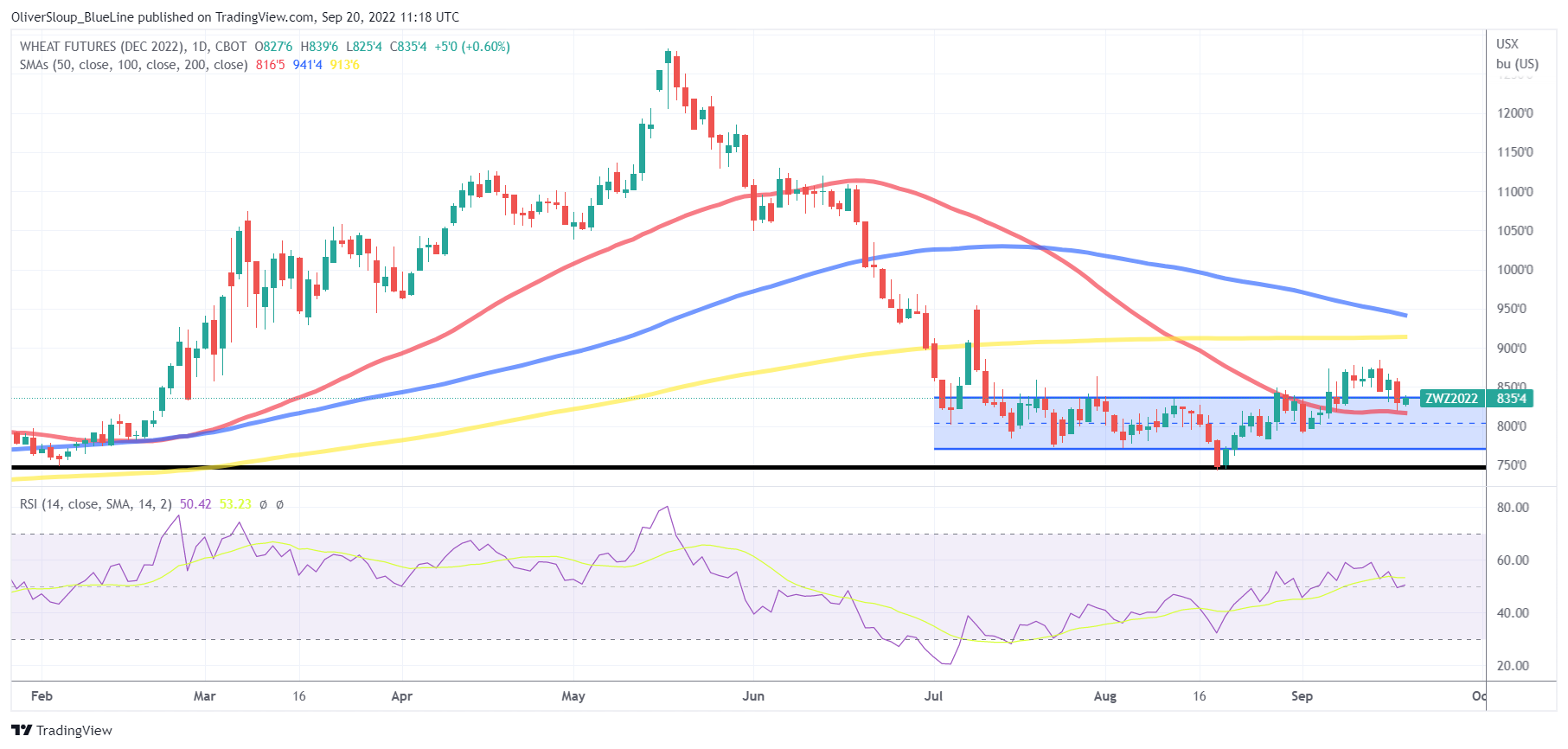
Task: Click the 60.00 RSI axis label
Action: coord(1514,560)
